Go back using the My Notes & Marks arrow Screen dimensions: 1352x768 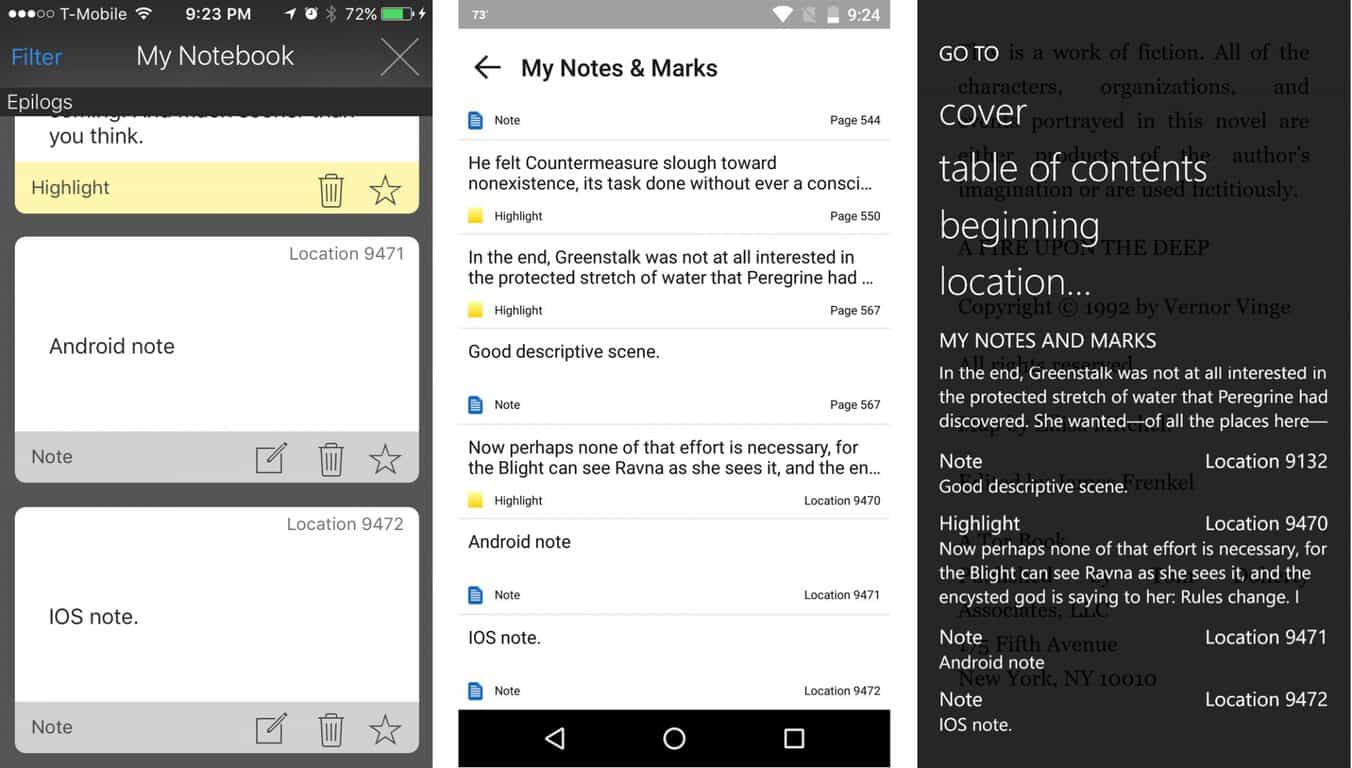487,68
